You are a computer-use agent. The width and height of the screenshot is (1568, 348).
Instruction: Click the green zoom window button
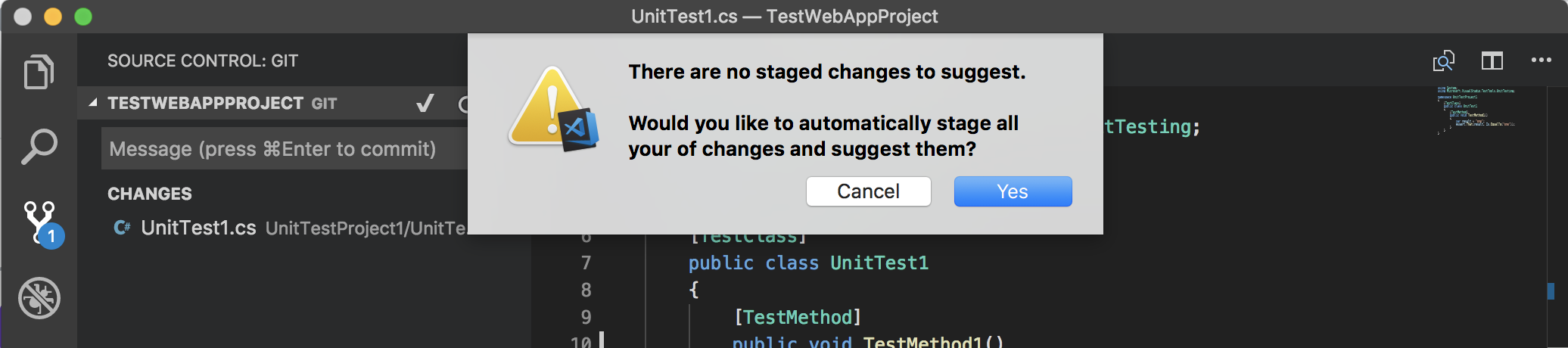pos(83,17)
